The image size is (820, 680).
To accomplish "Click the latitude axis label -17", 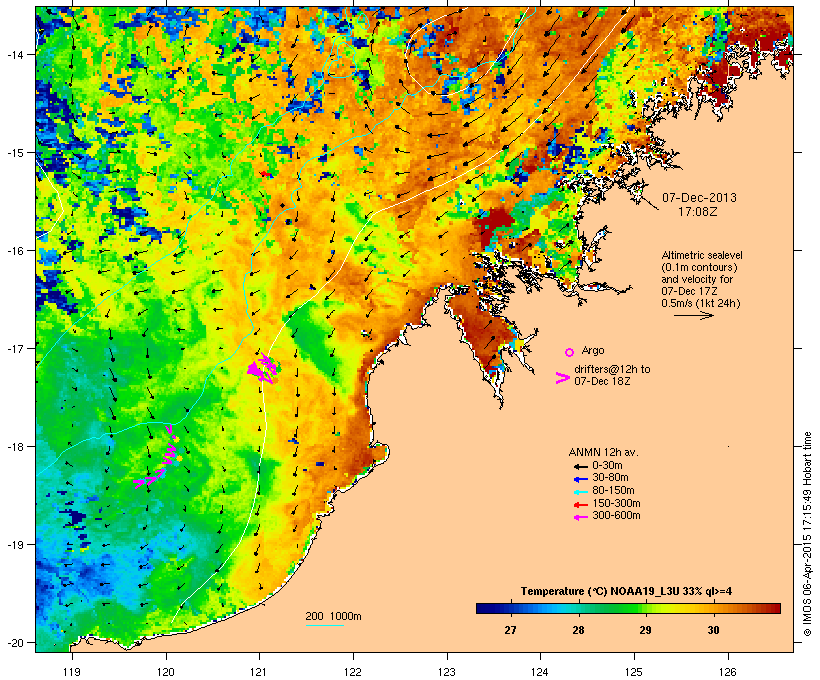I will pyautogui.click(x=15, y=348).
